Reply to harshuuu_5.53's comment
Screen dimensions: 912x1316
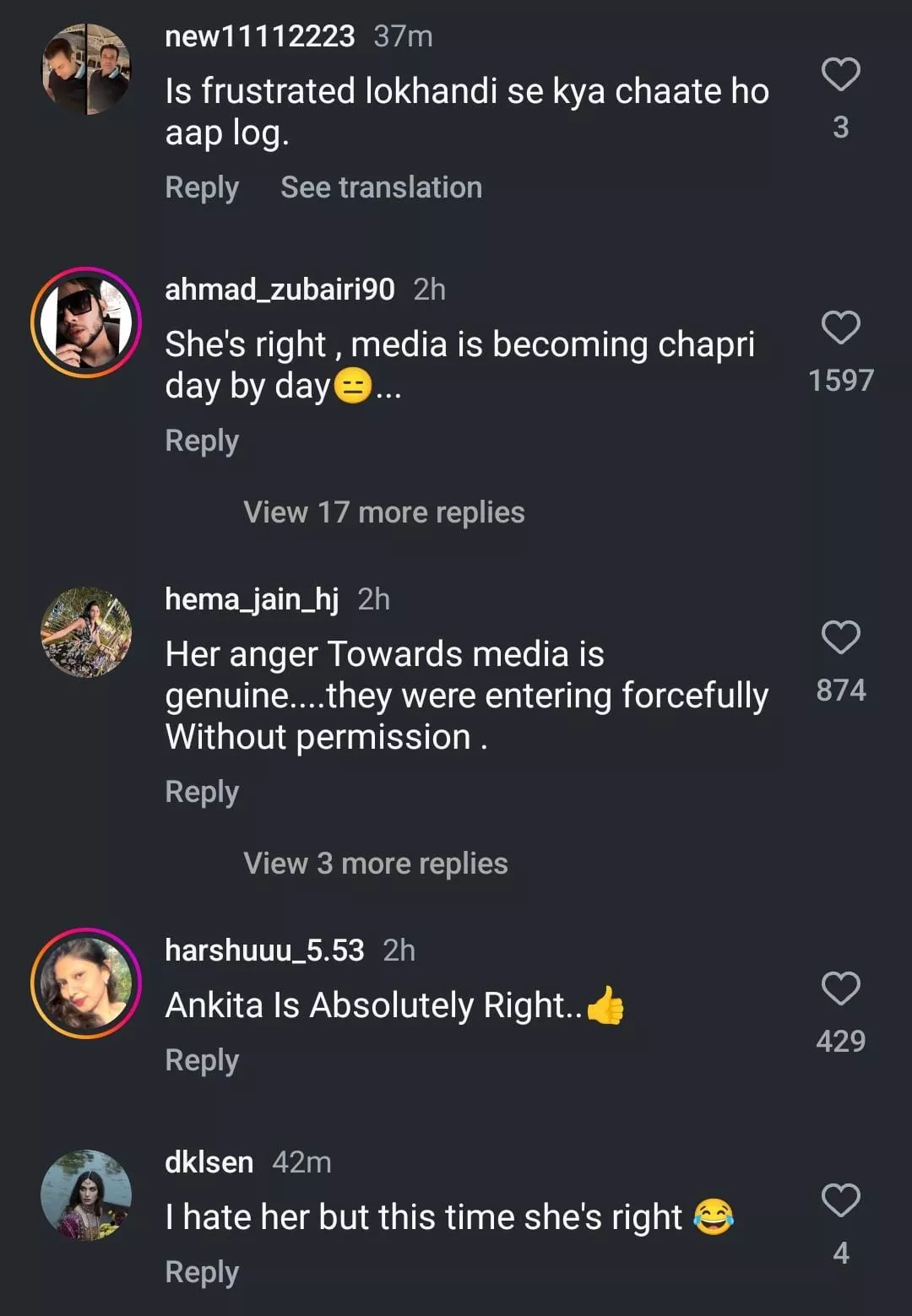tap(202, 1060)
